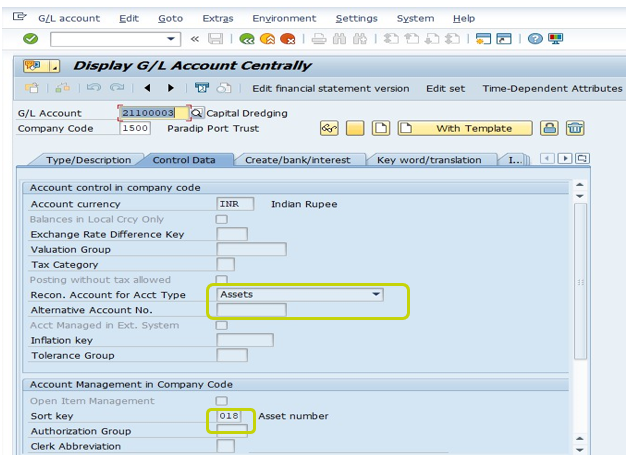Open the command field dropdown arrow
The width and height of the screenshot is (632, 460).
pyautogui.click(x=171, y=39)
